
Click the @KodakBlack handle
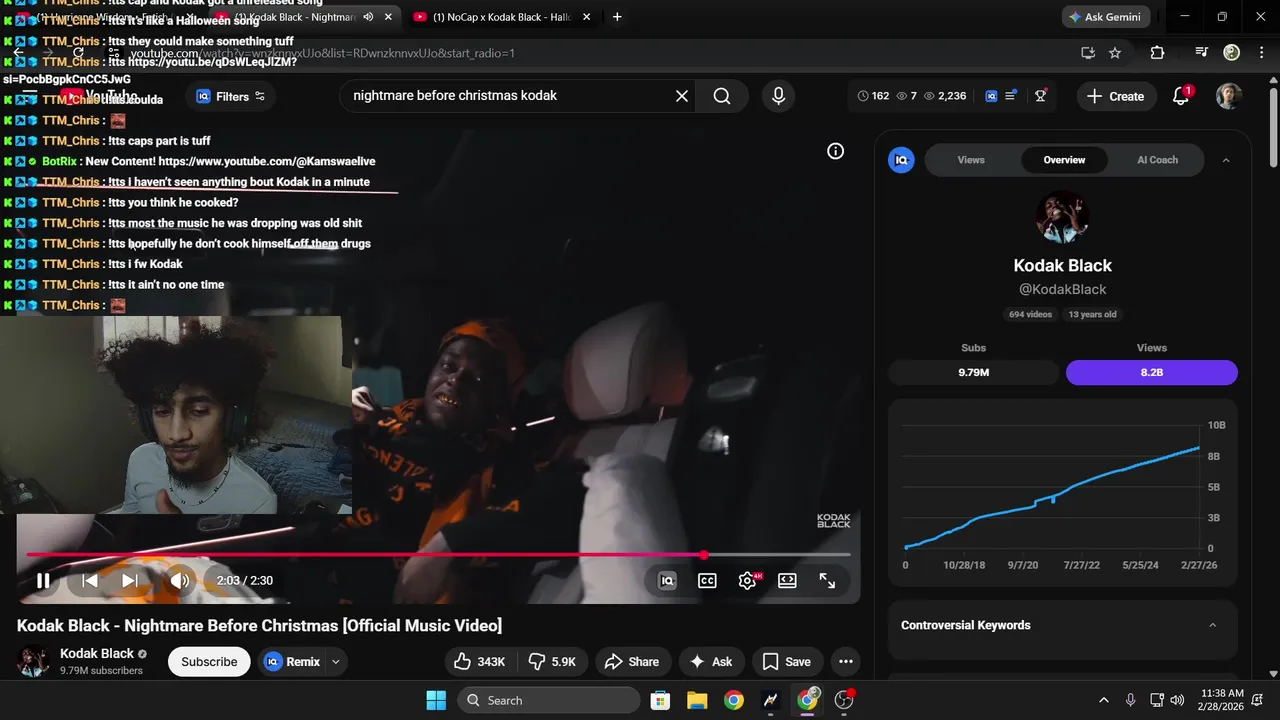coord(1063,289)
